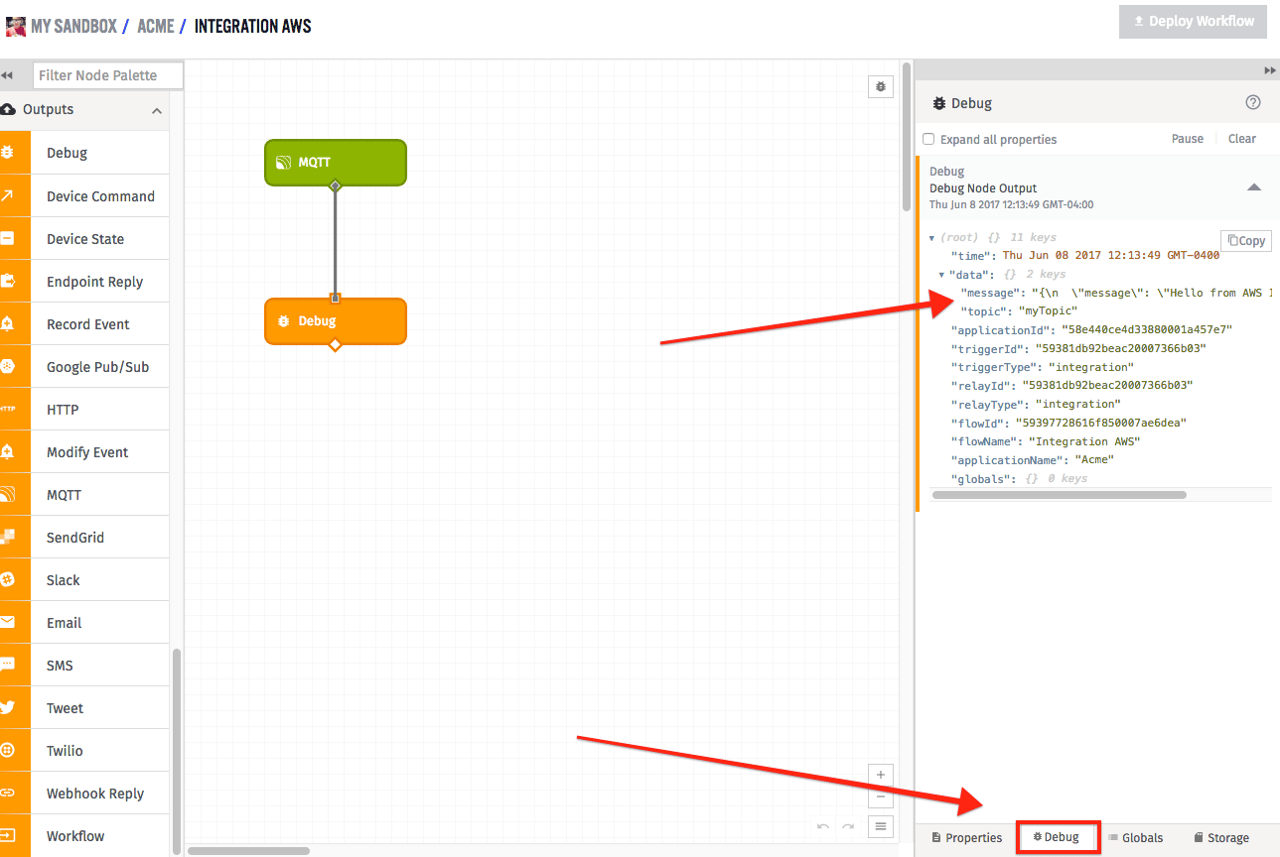Click the MQTT node icon in the palette
Viewport: 1280px width, 857px height.
coord(13,494)
